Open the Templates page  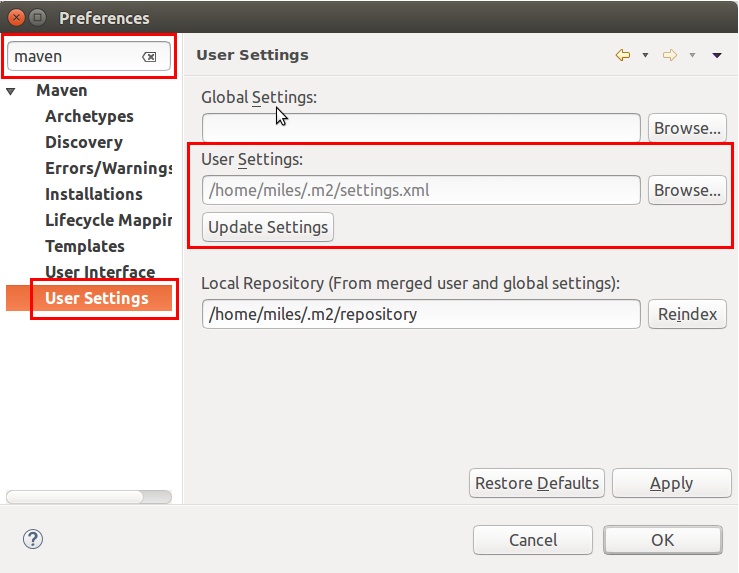point(85,246)
